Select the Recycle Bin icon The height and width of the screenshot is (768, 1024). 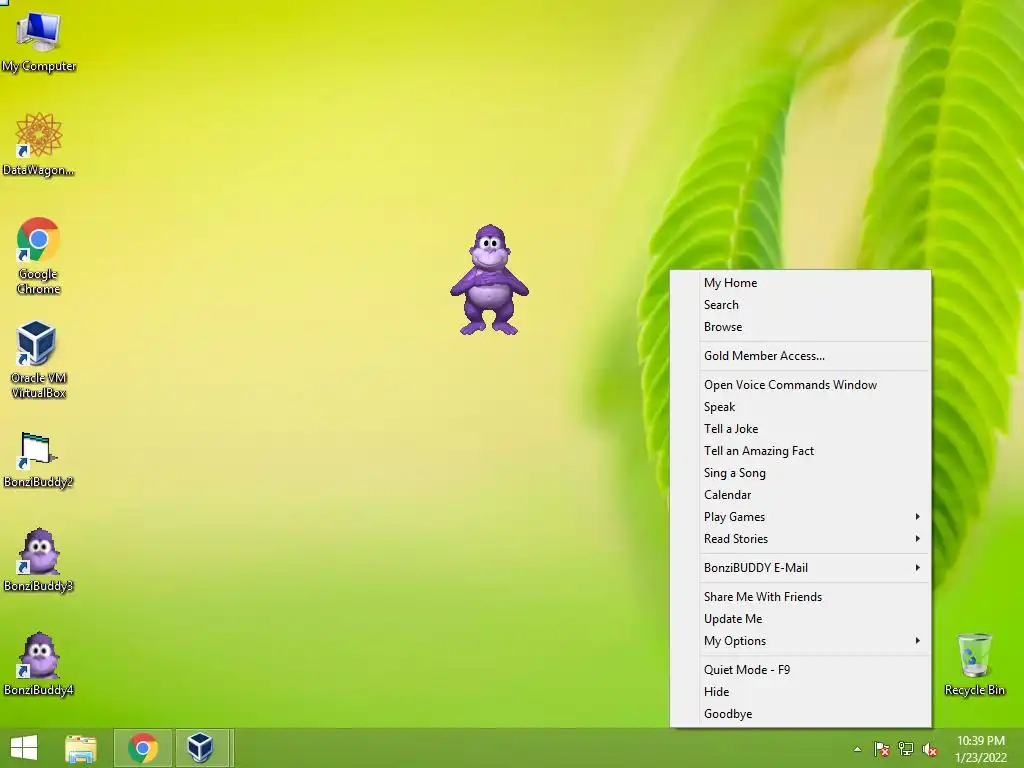(974, 664)
